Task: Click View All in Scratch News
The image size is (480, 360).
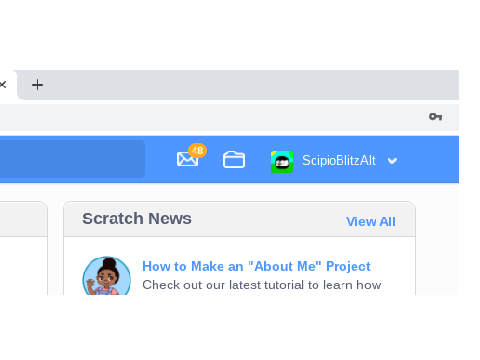Action: (371, 222)
